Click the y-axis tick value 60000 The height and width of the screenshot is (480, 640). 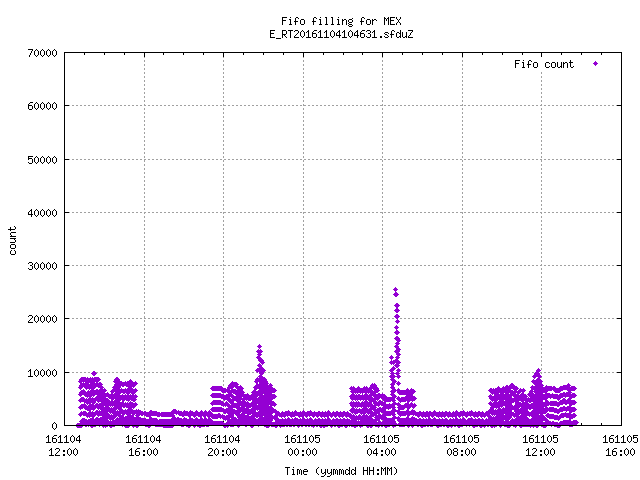[42, 107]
